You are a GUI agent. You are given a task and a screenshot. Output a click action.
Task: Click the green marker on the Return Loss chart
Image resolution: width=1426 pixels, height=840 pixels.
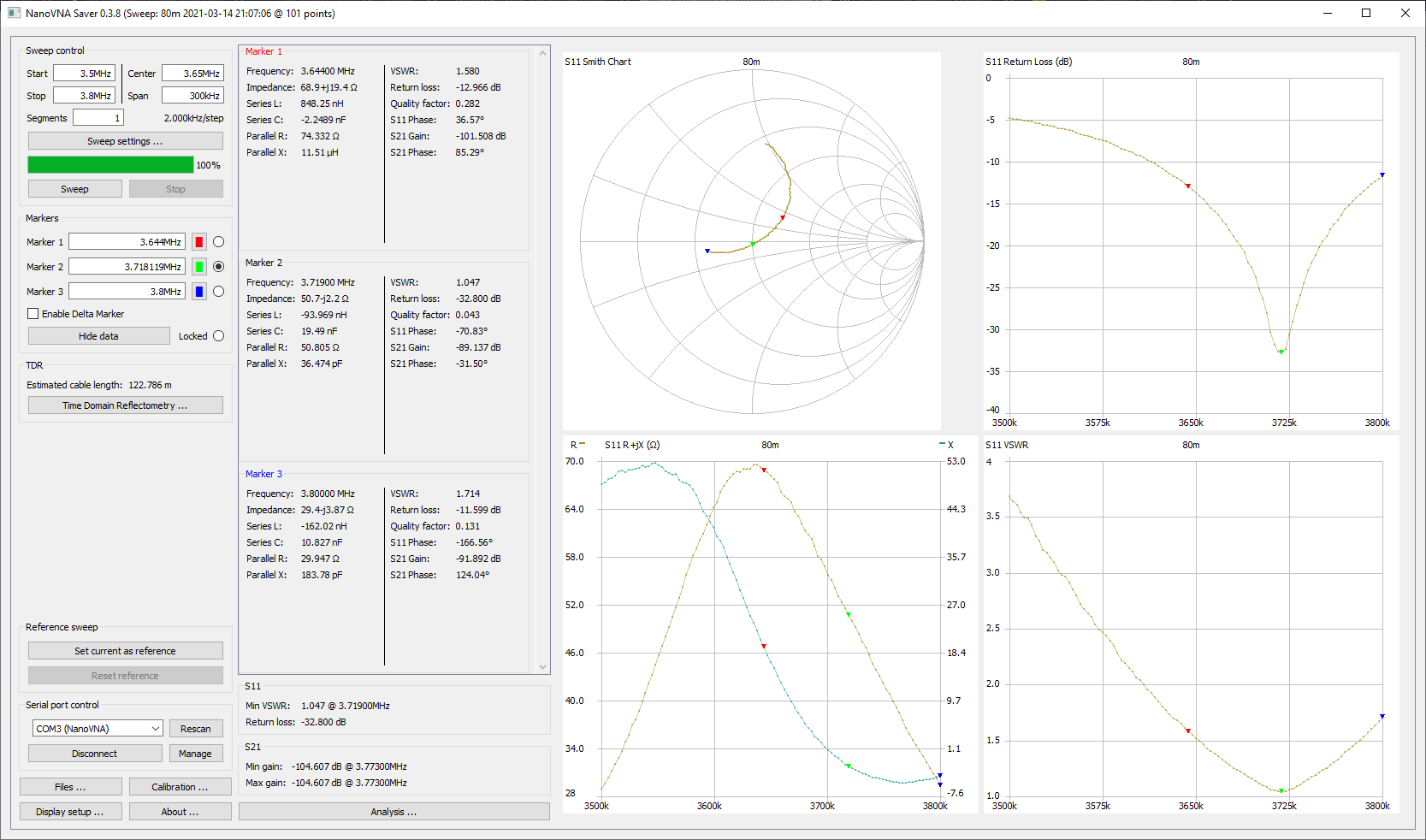tap(1281, 352)
